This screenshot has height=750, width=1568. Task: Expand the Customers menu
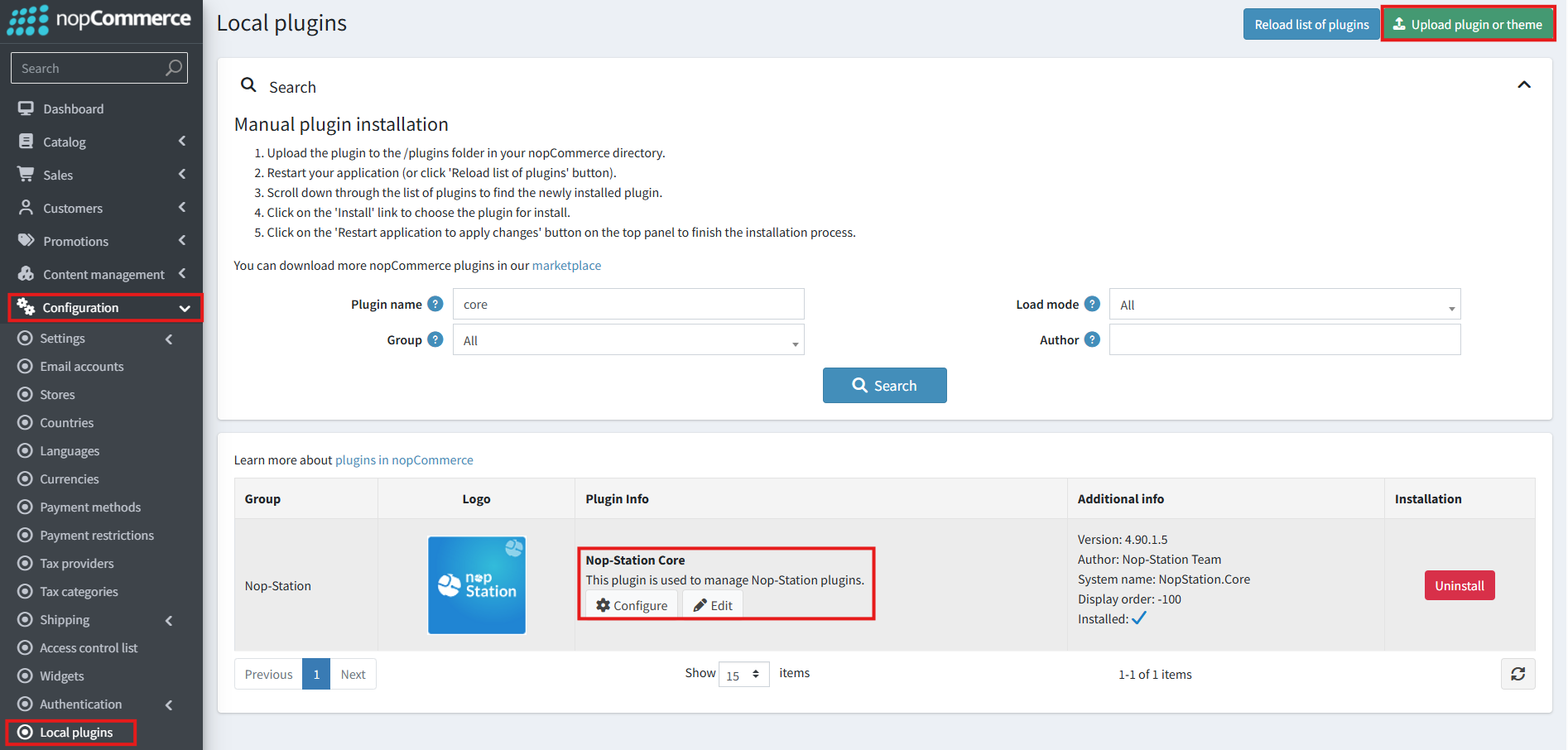tap(101, 208)
